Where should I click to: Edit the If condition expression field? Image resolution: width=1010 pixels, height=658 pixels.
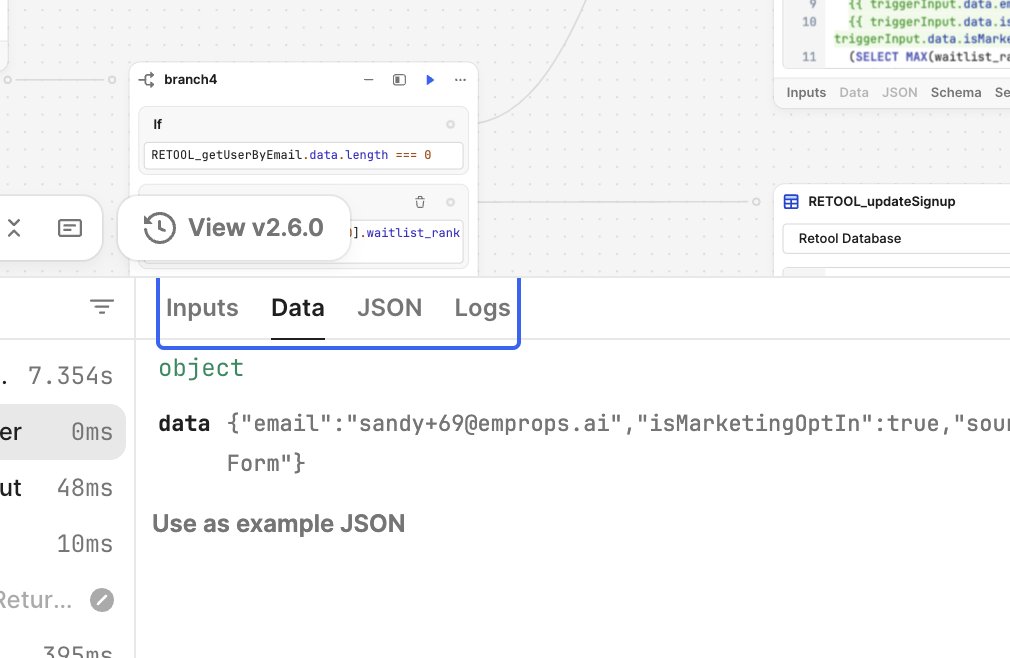303,155
